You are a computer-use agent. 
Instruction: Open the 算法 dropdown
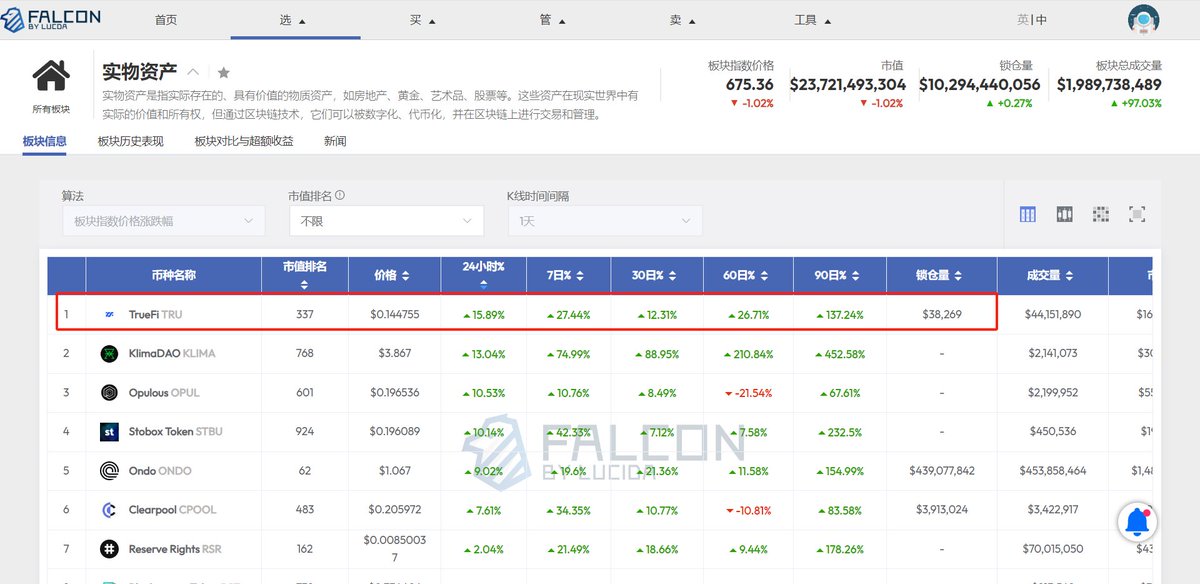[x=163, y=221]
